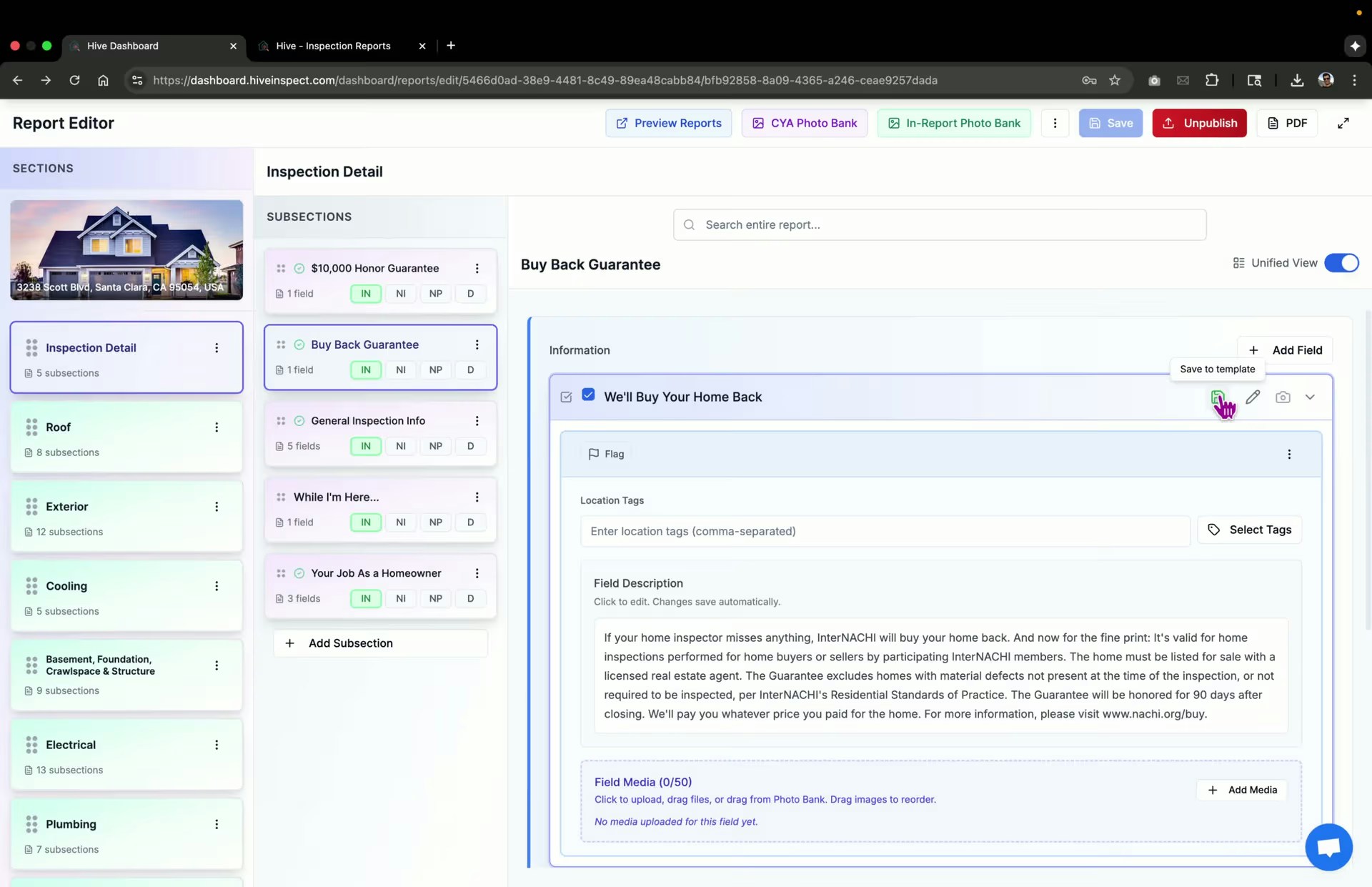Click the Flag button
This screenshot has height=887, width=1372.
tap(606, 454)
